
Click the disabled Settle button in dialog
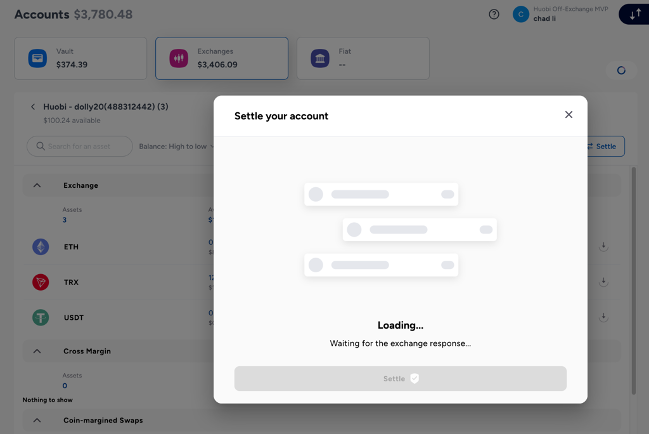[x=400, y=378]
